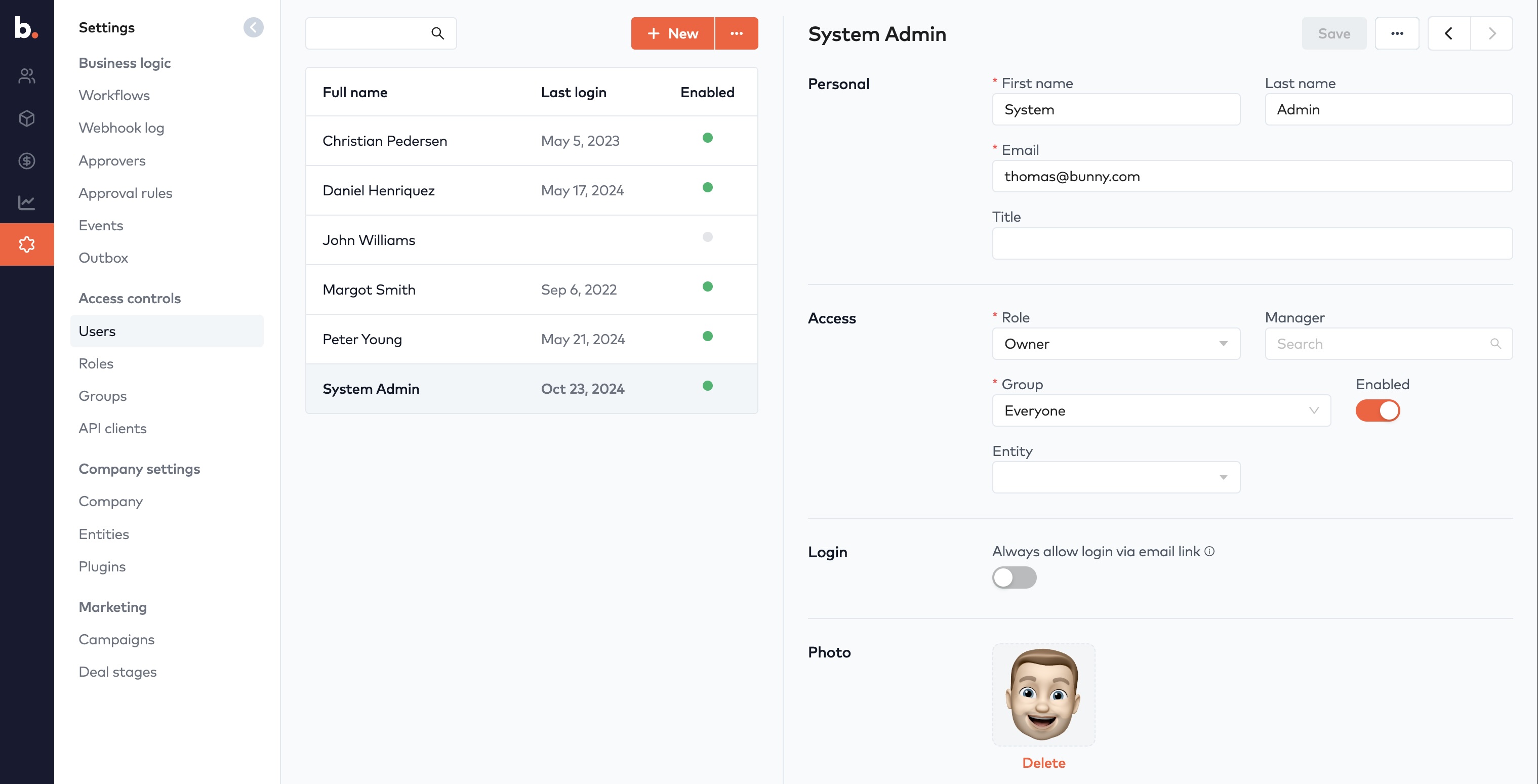Open the orange more options button beside New
The height and width of the screenshot is (784, 1538).
click(x=736, y=33)
